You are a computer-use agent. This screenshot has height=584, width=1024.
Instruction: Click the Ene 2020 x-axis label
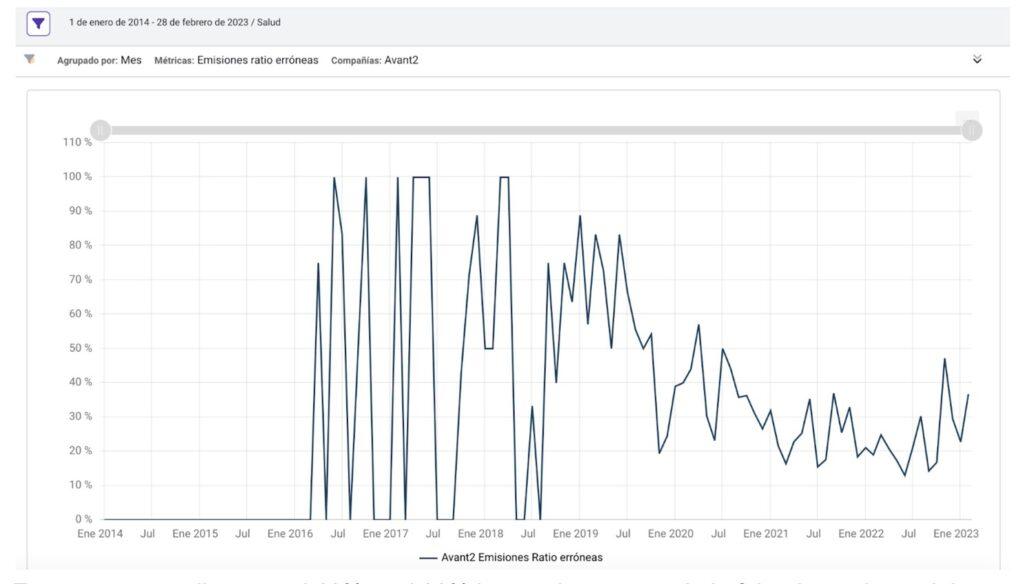point(670,534)
